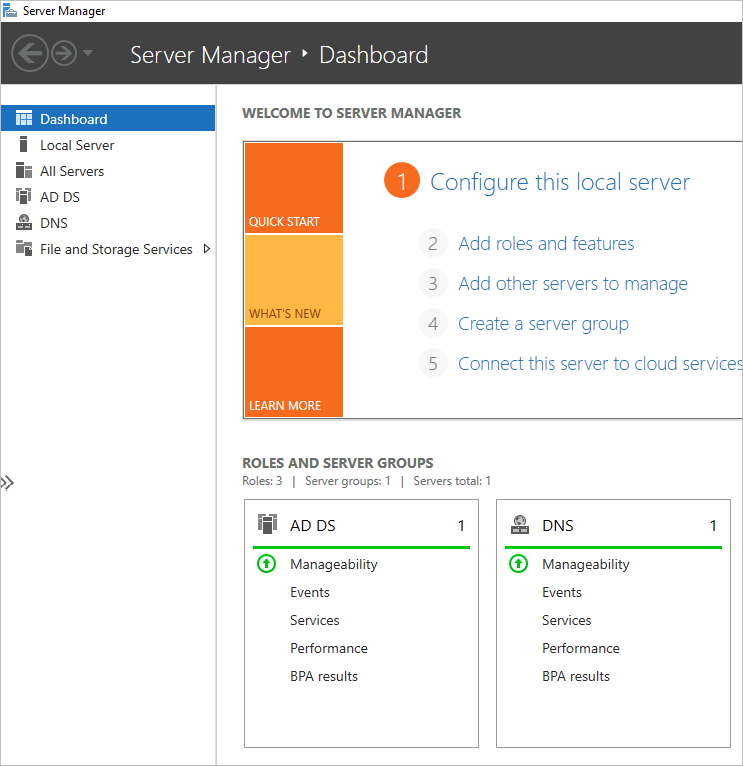This screenshot has height=766, width=743.
Task: Click the WELCOME TO SERVER MANAGER heading
Action: click(x=352, y=113)
